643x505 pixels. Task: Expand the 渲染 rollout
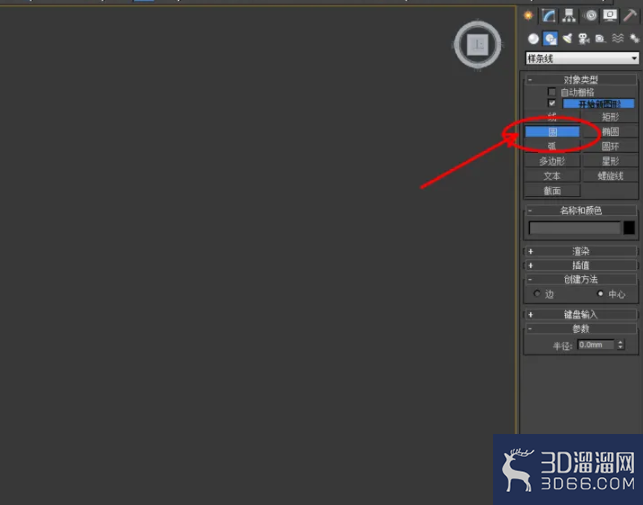click(x=581, y=251)
